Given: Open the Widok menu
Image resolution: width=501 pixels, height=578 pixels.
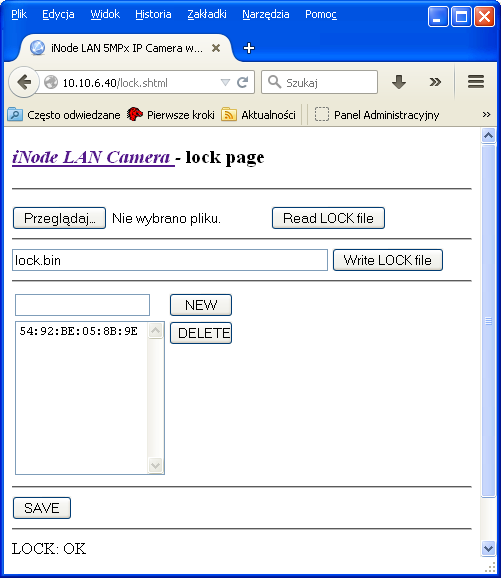Looking at the screenshot, I should (x=105, y=14).
